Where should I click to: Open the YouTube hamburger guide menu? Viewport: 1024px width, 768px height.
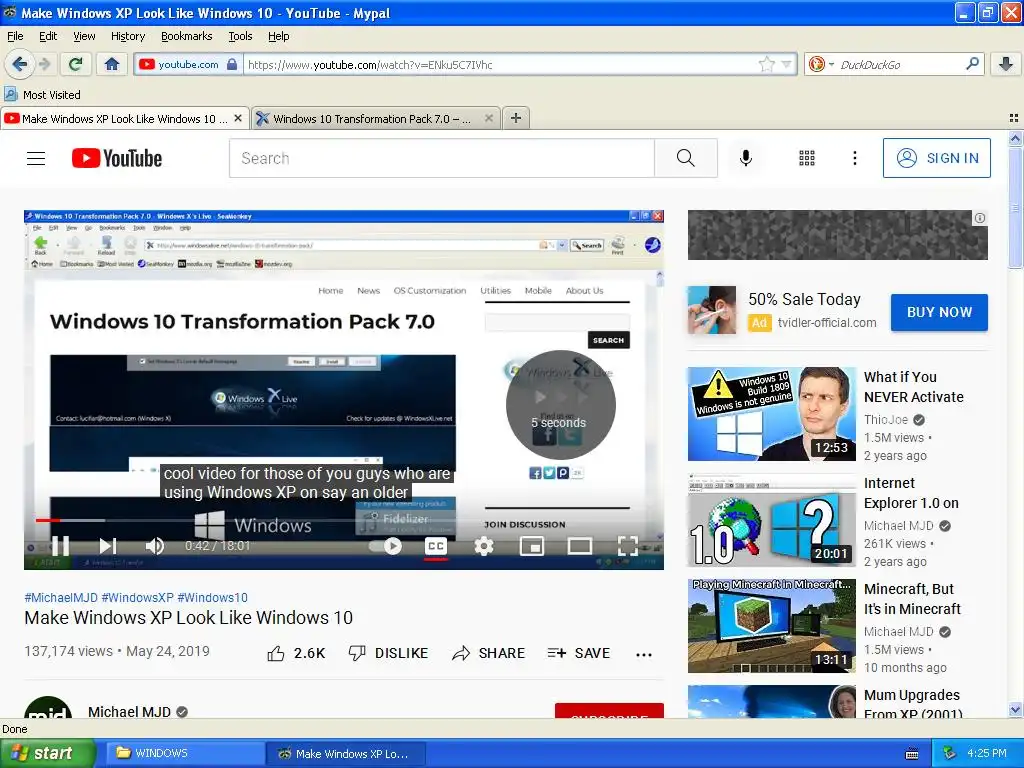[x=36, y=158]
